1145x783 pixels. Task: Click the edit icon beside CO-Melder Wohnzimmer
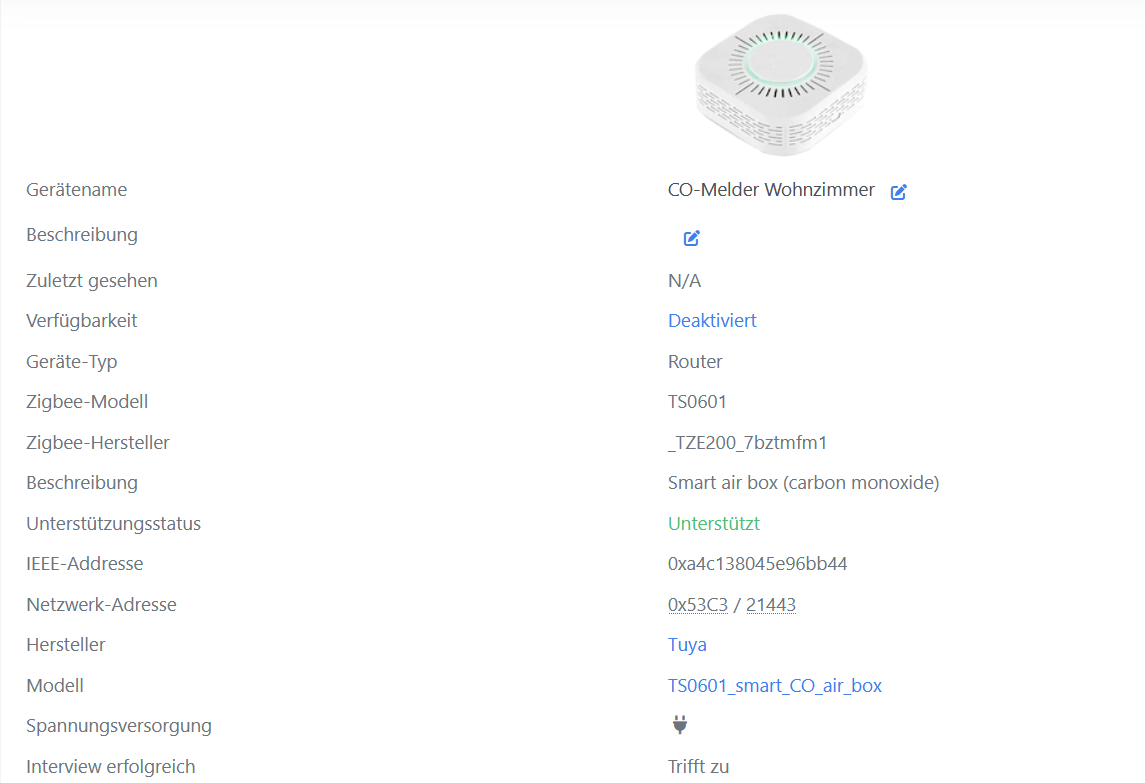pyautogui.click(x=899, y=192)
